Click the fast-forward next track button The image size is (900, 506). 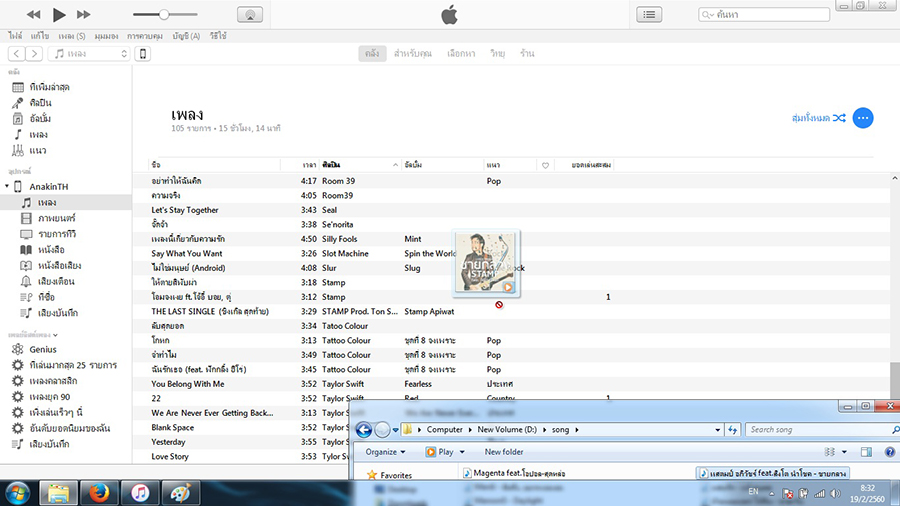(84, 14)
